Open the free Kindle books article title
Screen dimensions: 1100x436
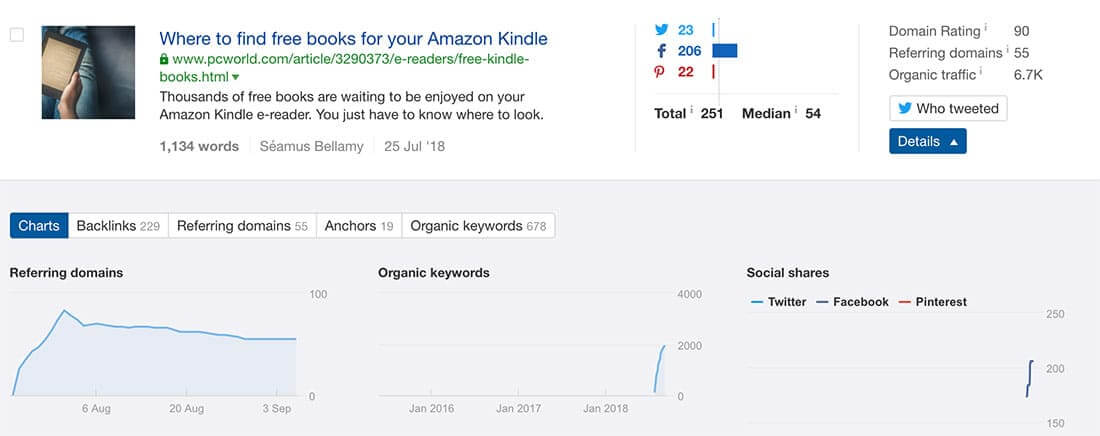[353, 39]
